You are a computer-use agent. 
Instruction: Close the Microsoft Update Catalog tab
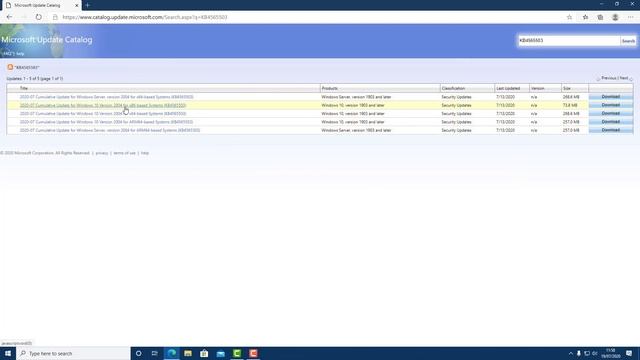pos(76,5)
